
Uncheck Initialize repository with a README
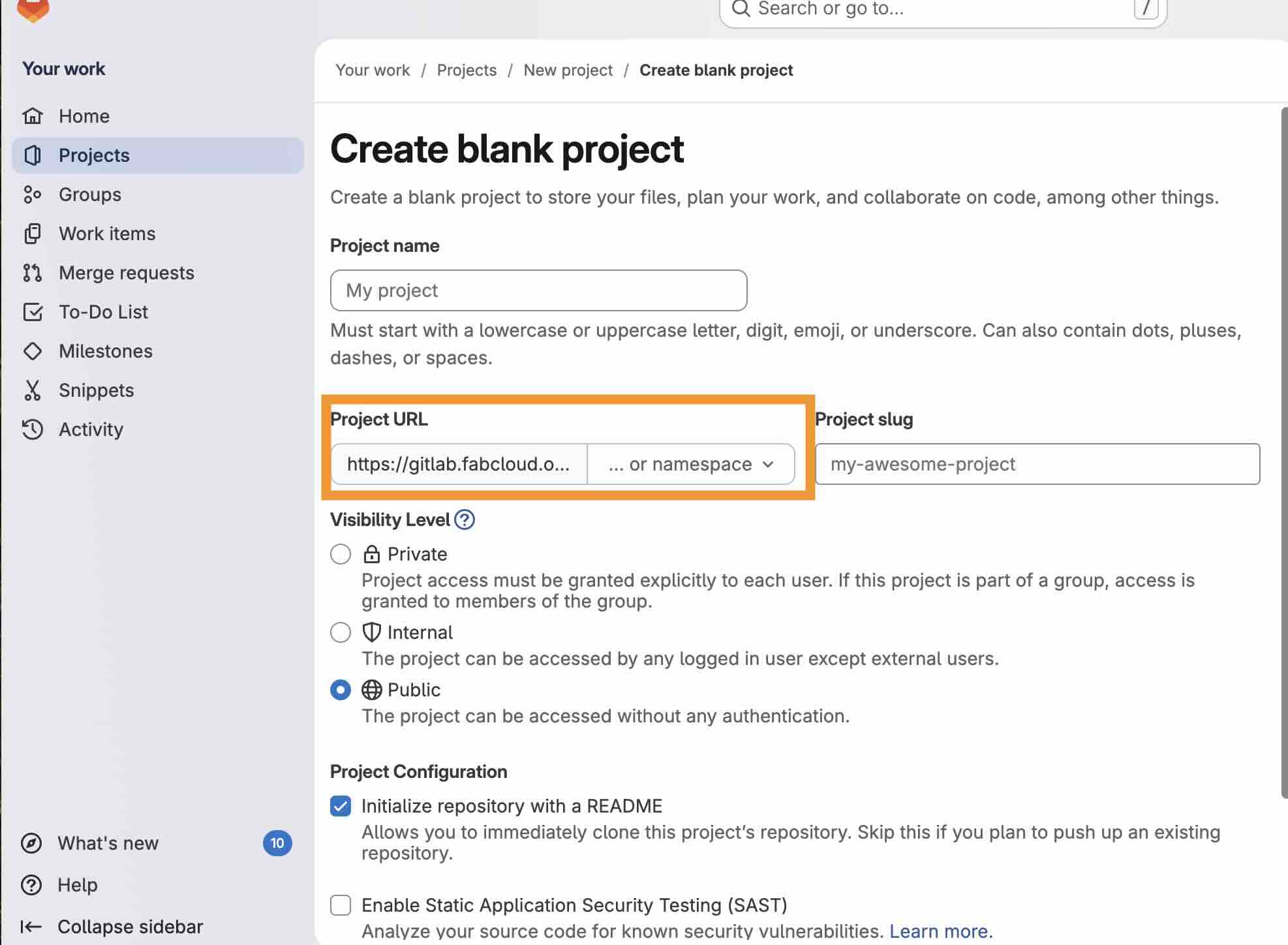tap(341, 806)
